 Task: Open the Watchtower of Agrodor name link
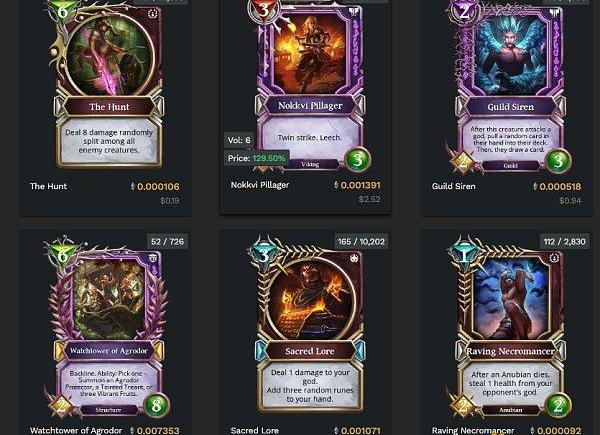click(76, 430)
